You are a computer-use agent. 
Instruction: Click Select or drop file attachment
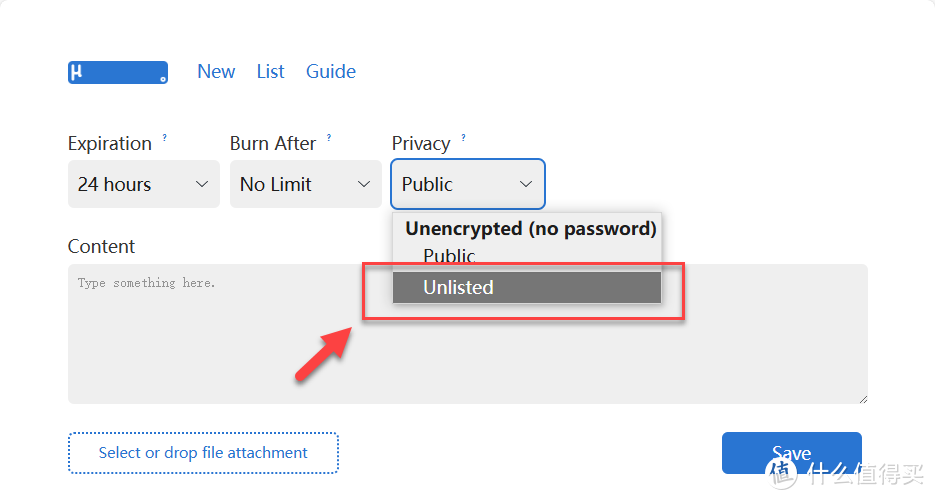click(203, 453)
